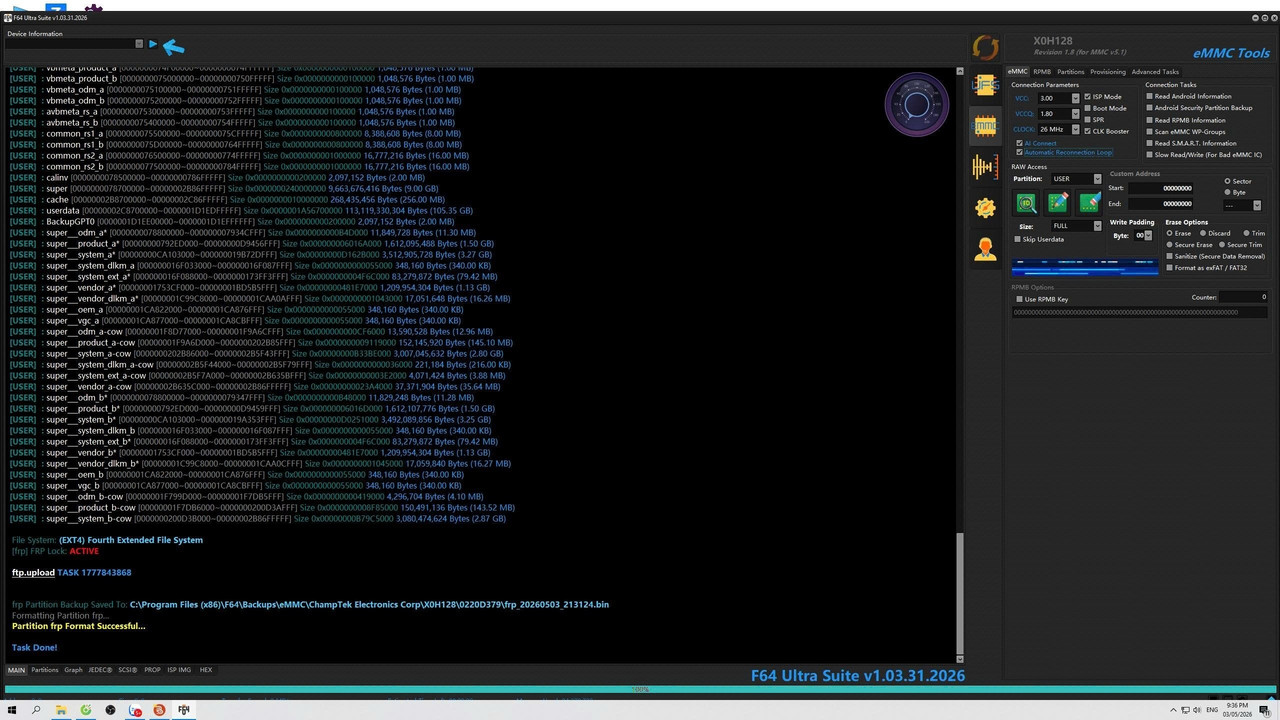Click the refresh/reconnect circular arrows icon
The width and height of the screenshot is (1280, 720).
pyautogui.click(x=985, y=47)
